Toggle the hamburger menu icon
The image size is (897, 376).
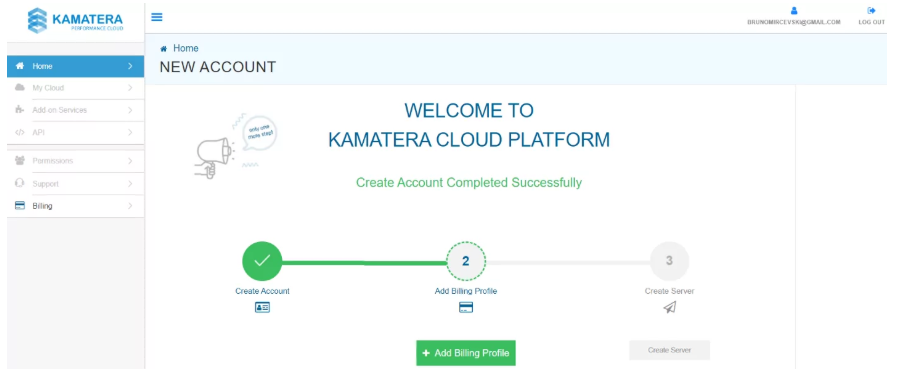pos(157,17)
